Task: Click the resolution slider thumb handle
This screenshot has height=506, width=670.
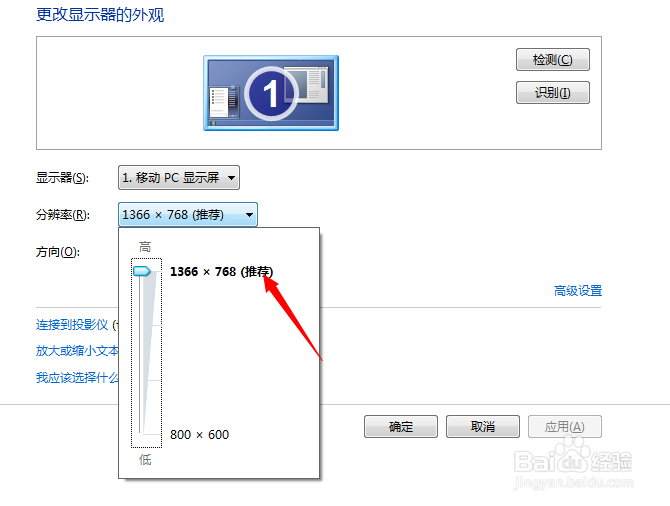Action: click(x=141, y=271)
